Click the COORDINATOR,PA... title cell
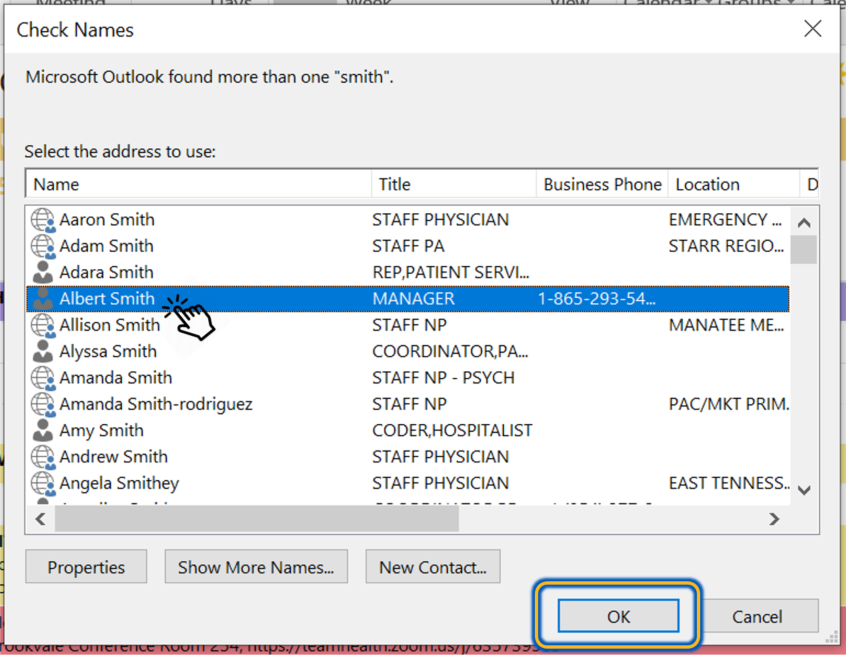The width and height of the screenshot is (846, 655). point(450,352)
